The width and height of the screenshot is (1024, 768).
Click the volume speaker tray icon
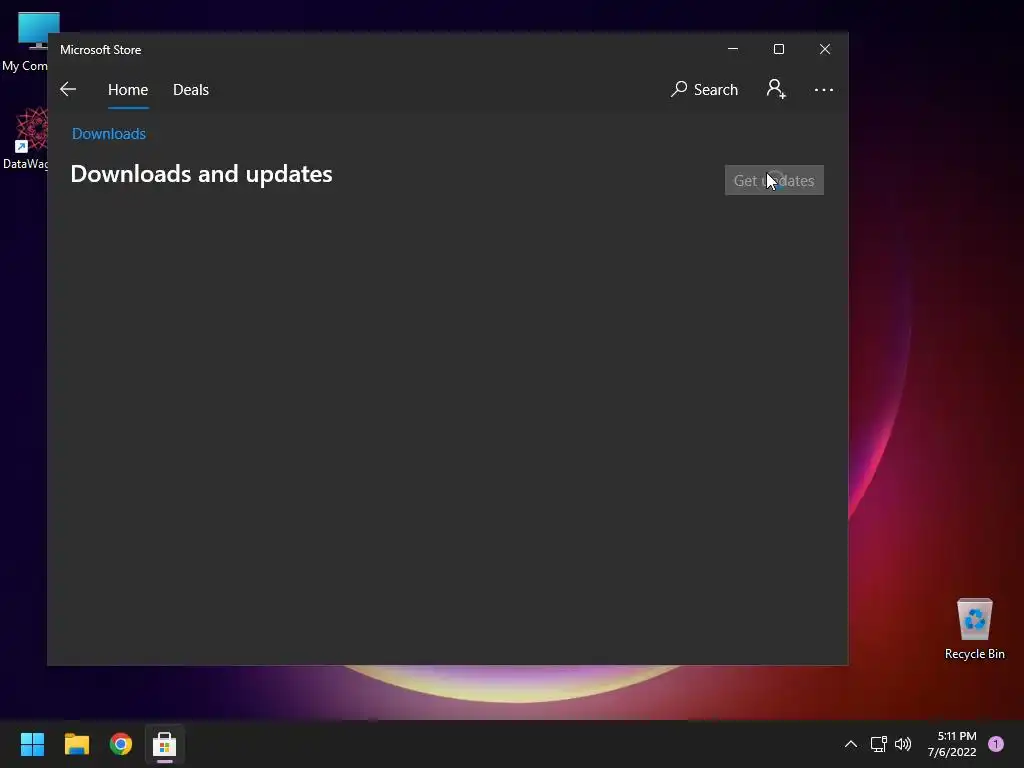(903, 744)
